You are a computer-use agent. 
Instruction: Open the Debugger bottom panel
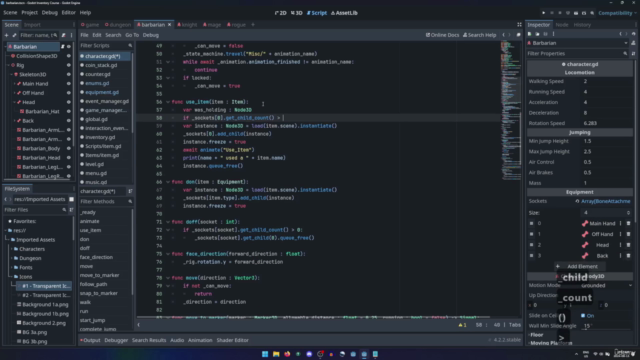[116, 340]
